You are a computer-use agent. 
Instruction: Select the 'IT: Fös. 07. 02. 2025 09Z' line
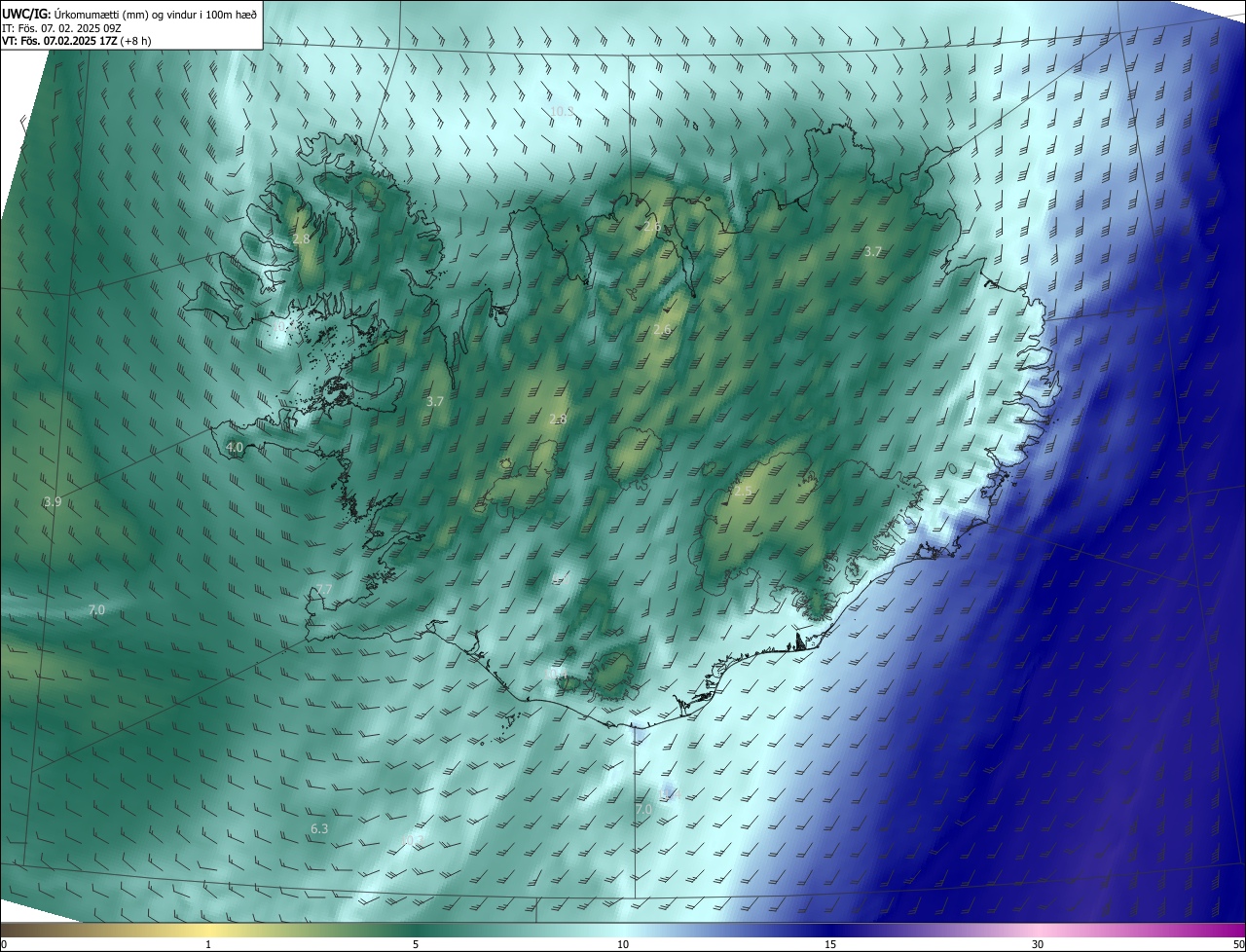coord(60,27)
